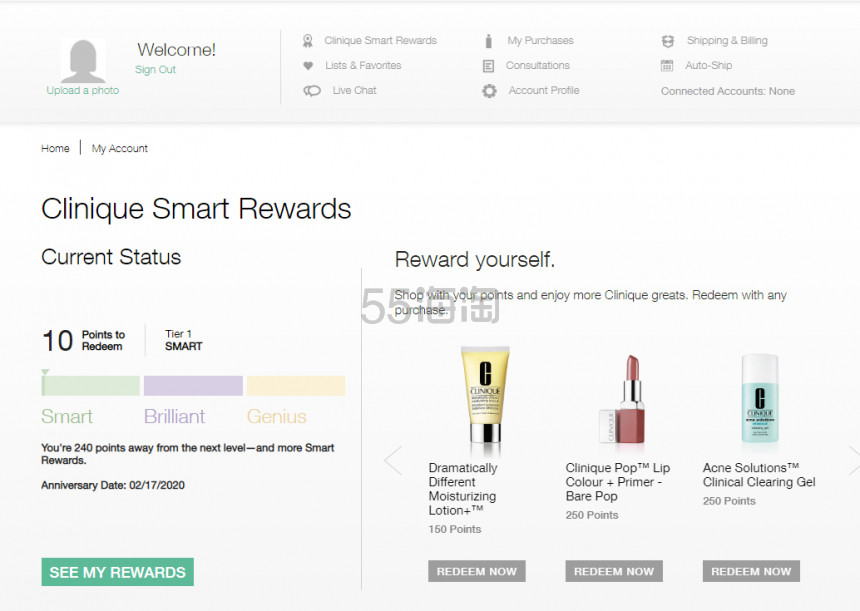Viewport: 860px width, 611px height.
Task: Open My Account breadcrumb
Action: click(120, 149)
